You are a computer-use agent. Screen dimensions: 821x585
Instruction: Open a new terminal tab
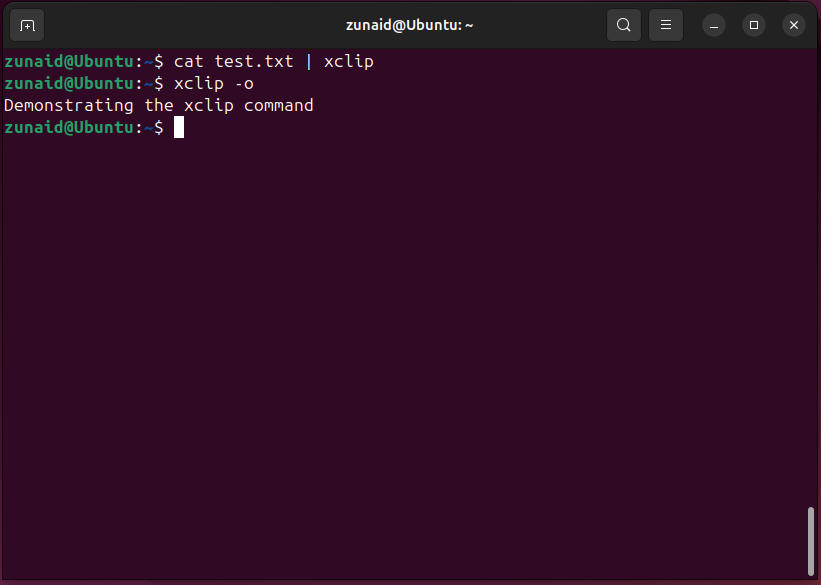(27, 25)
